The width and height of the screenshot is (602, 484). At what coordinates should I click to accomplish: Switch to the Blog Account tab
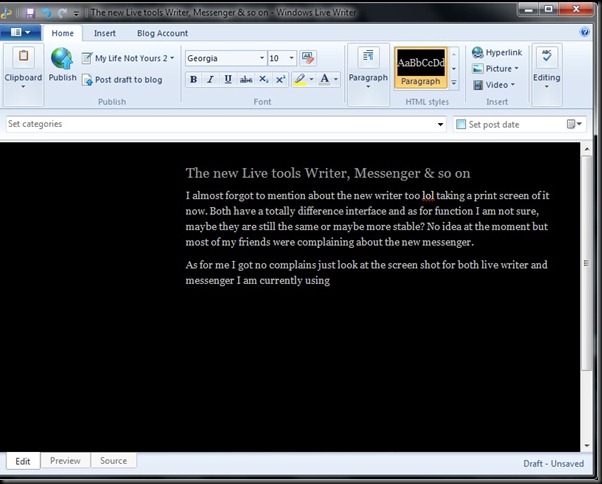coord(162,33)
